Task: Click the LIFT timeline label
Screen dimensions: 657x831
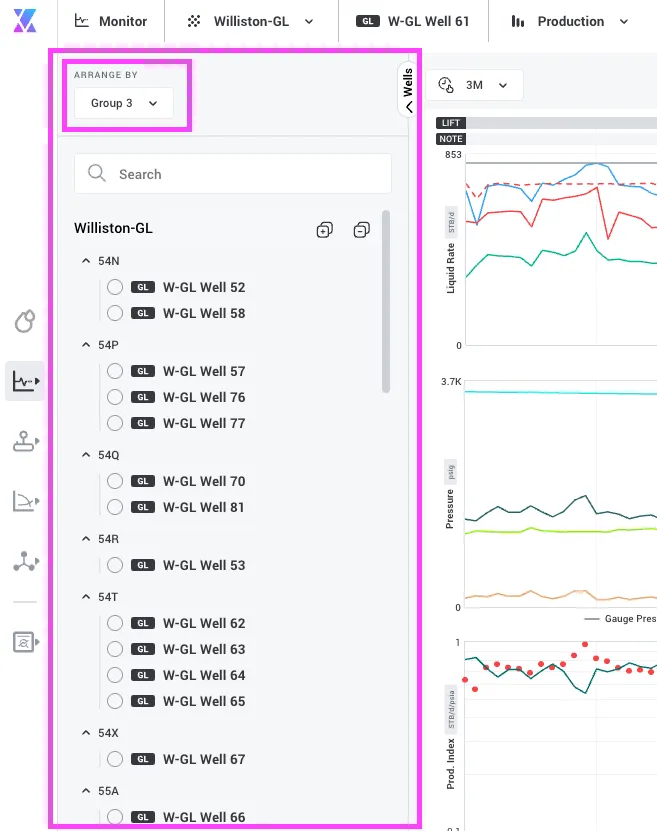Action: click(x=451, y=123)
